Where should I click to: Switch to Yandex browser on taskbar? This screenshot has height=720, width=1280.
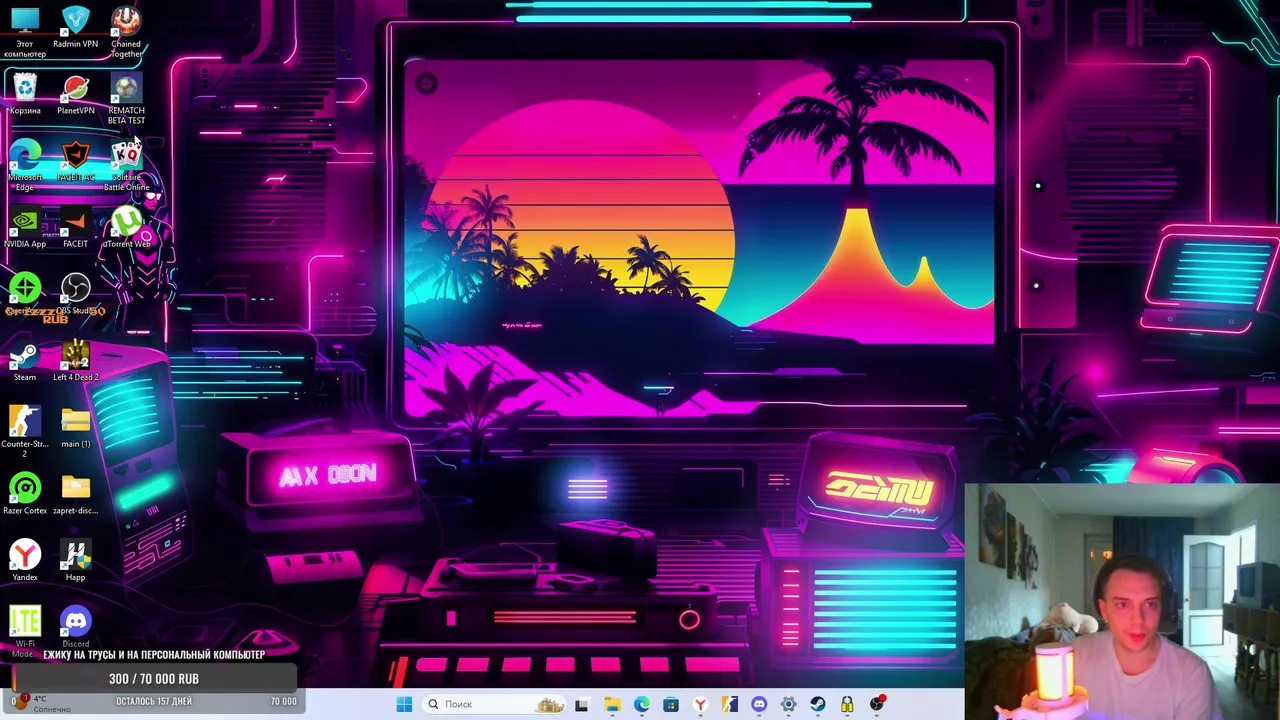(x=700, y=704)
